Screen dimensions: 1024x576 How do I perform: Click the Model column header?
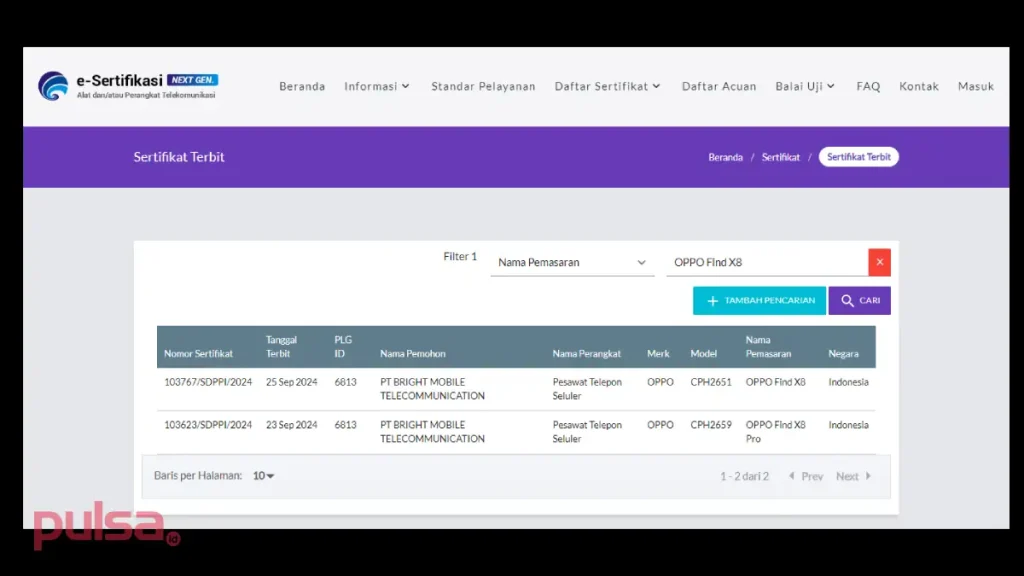(703, 353)
